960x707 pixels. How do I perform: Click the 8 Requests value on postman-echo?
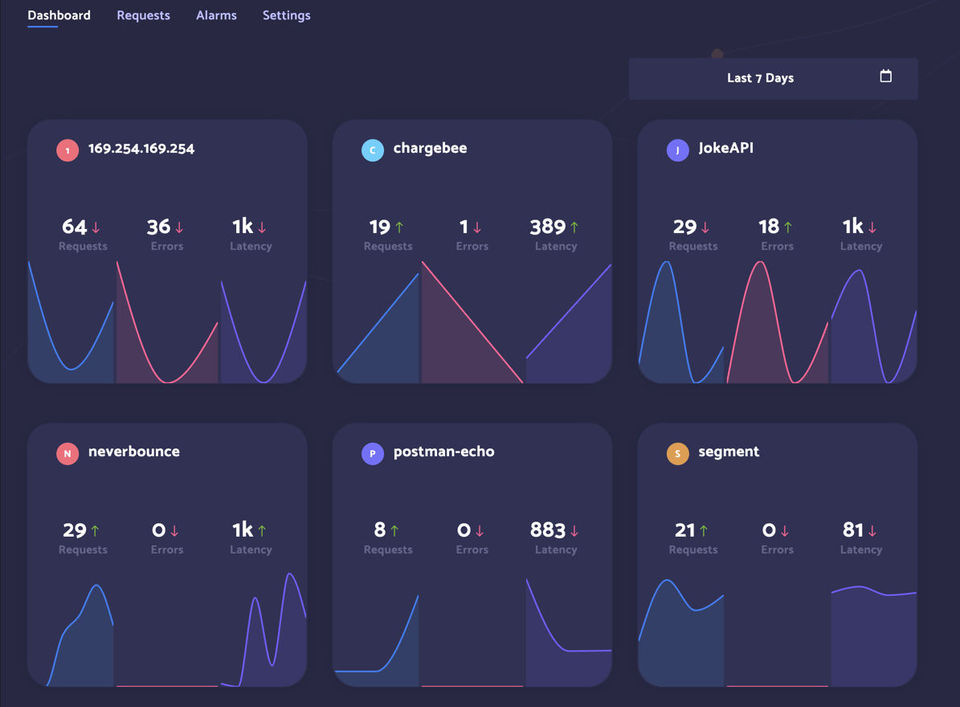point(380,530)
